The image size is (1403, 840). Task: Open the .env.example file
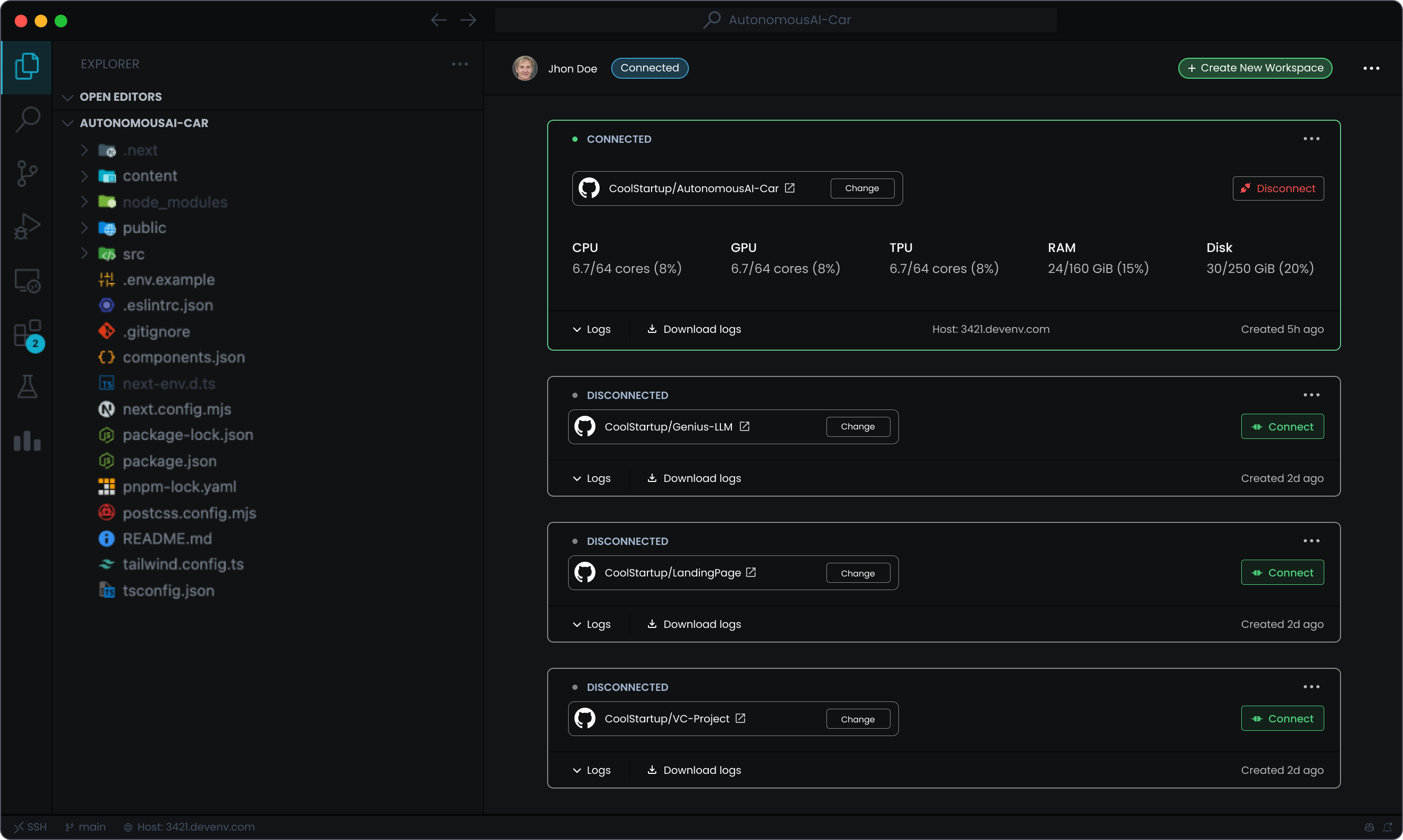157,280
